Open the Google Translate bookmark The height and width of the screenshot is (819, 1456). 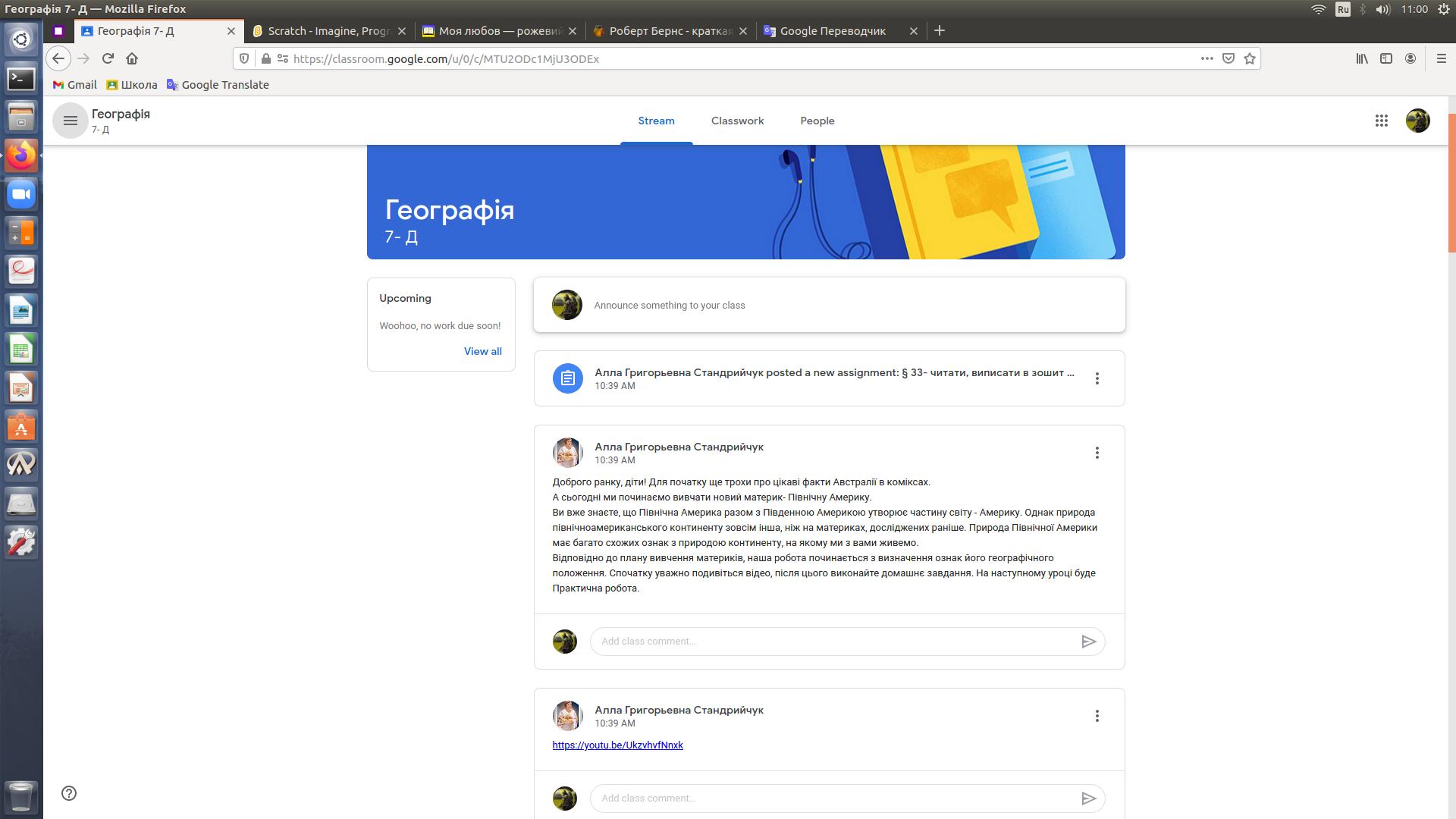(218, 85)
